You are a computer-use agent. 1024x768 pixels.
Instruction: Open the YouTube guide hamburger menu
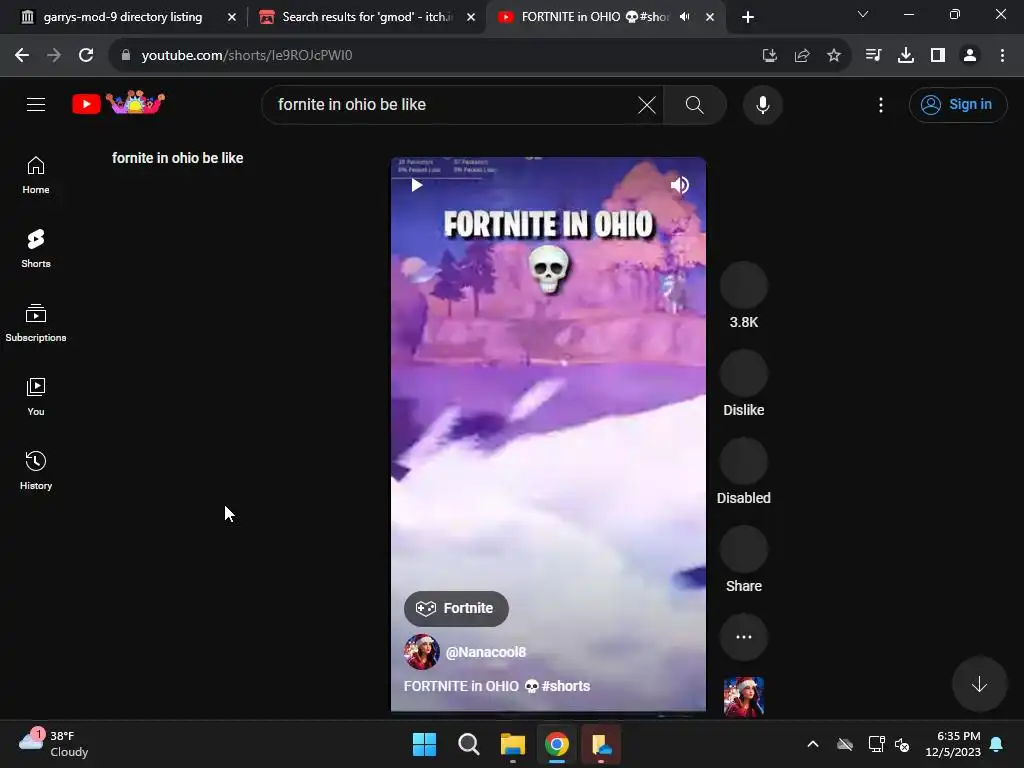point(36,104)
